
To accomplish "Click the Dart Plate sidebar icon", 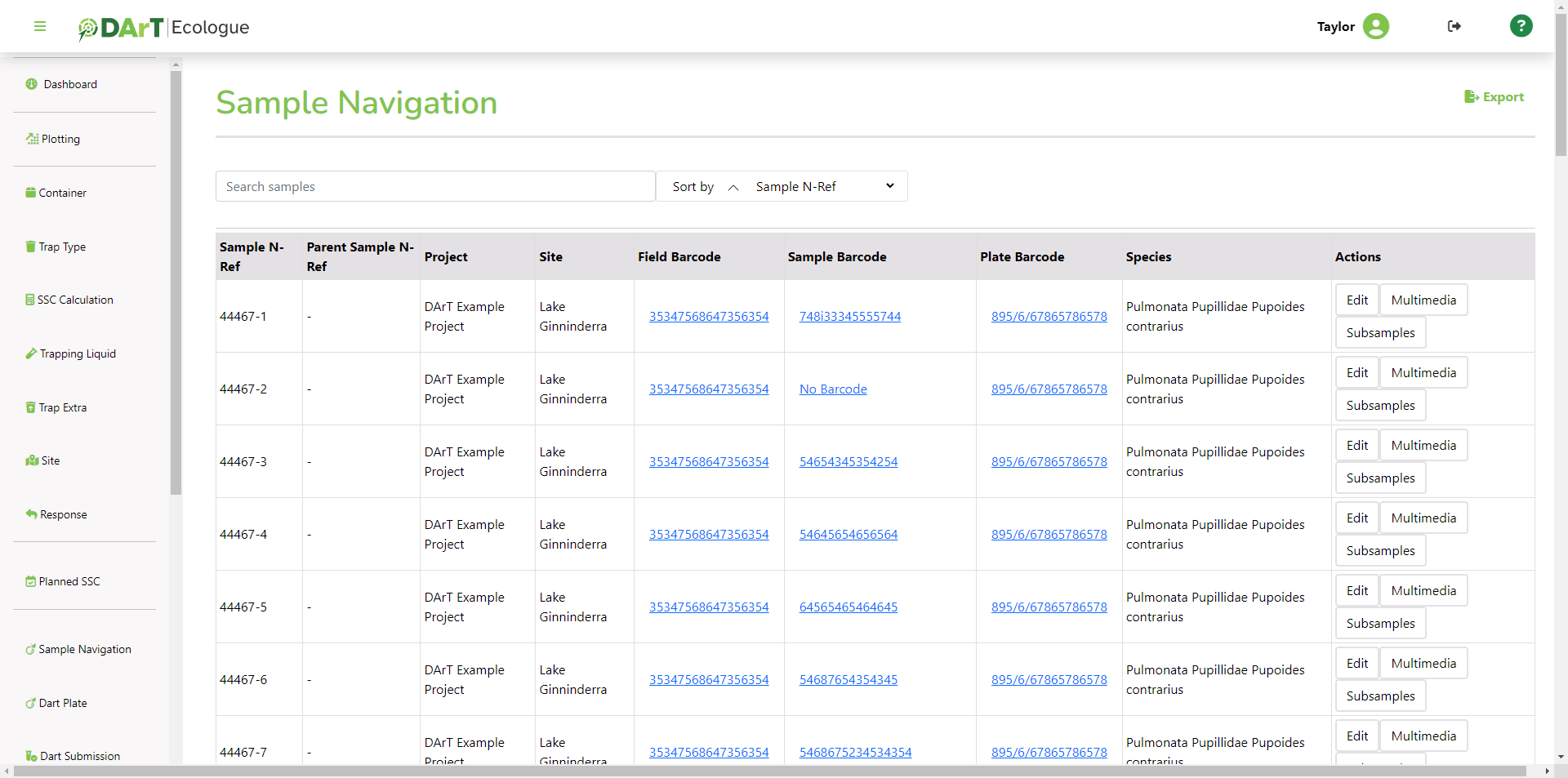I will (31, 703).
